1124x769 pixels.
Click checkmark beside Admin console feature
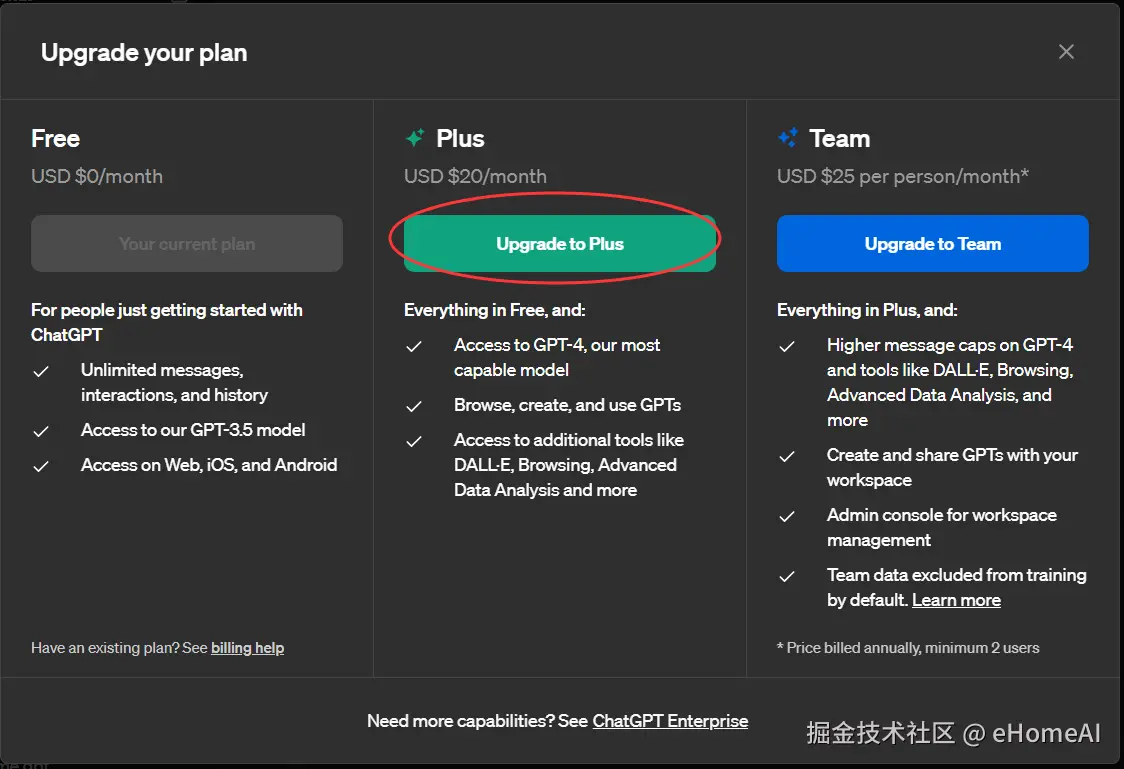[787, 516]
